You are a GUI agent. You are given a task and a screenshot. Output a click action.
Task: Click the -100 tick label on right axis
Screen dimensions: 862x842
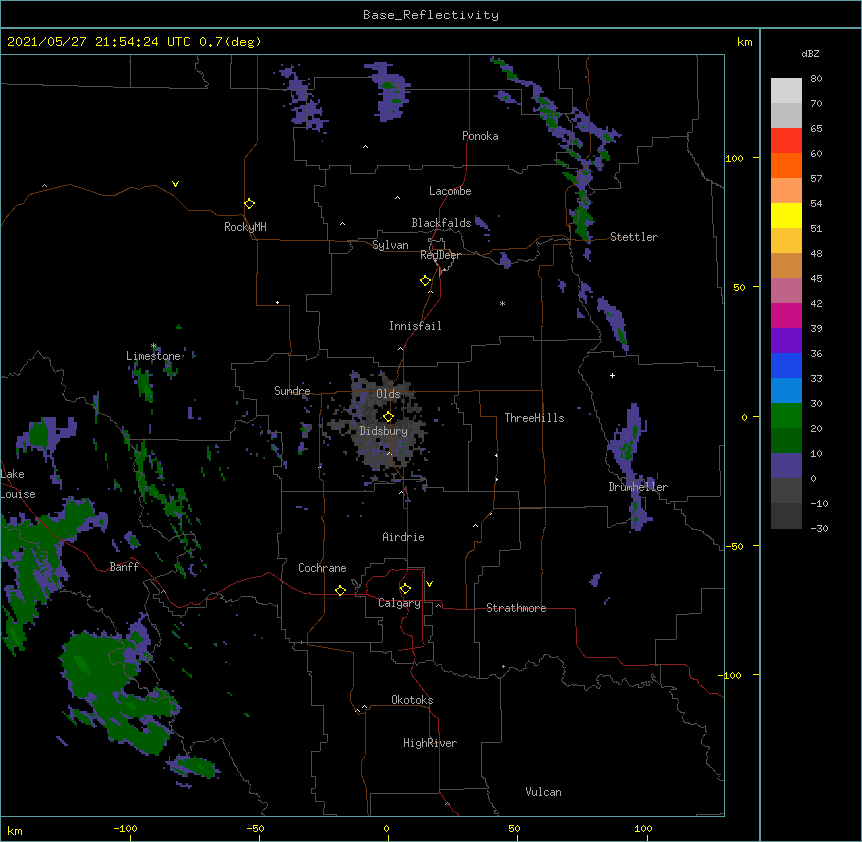pos(731,675)
